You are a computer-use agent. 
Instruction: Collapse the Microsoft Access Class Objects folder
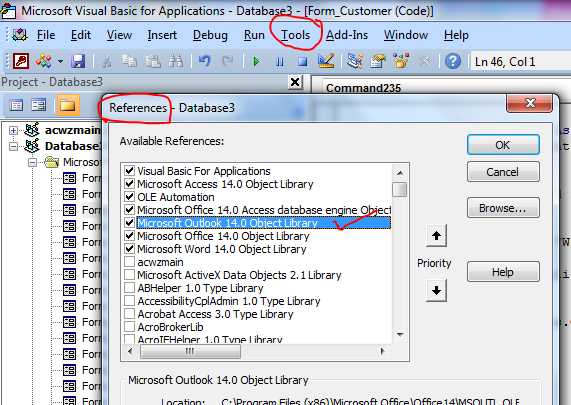click(x=33, y=162)
